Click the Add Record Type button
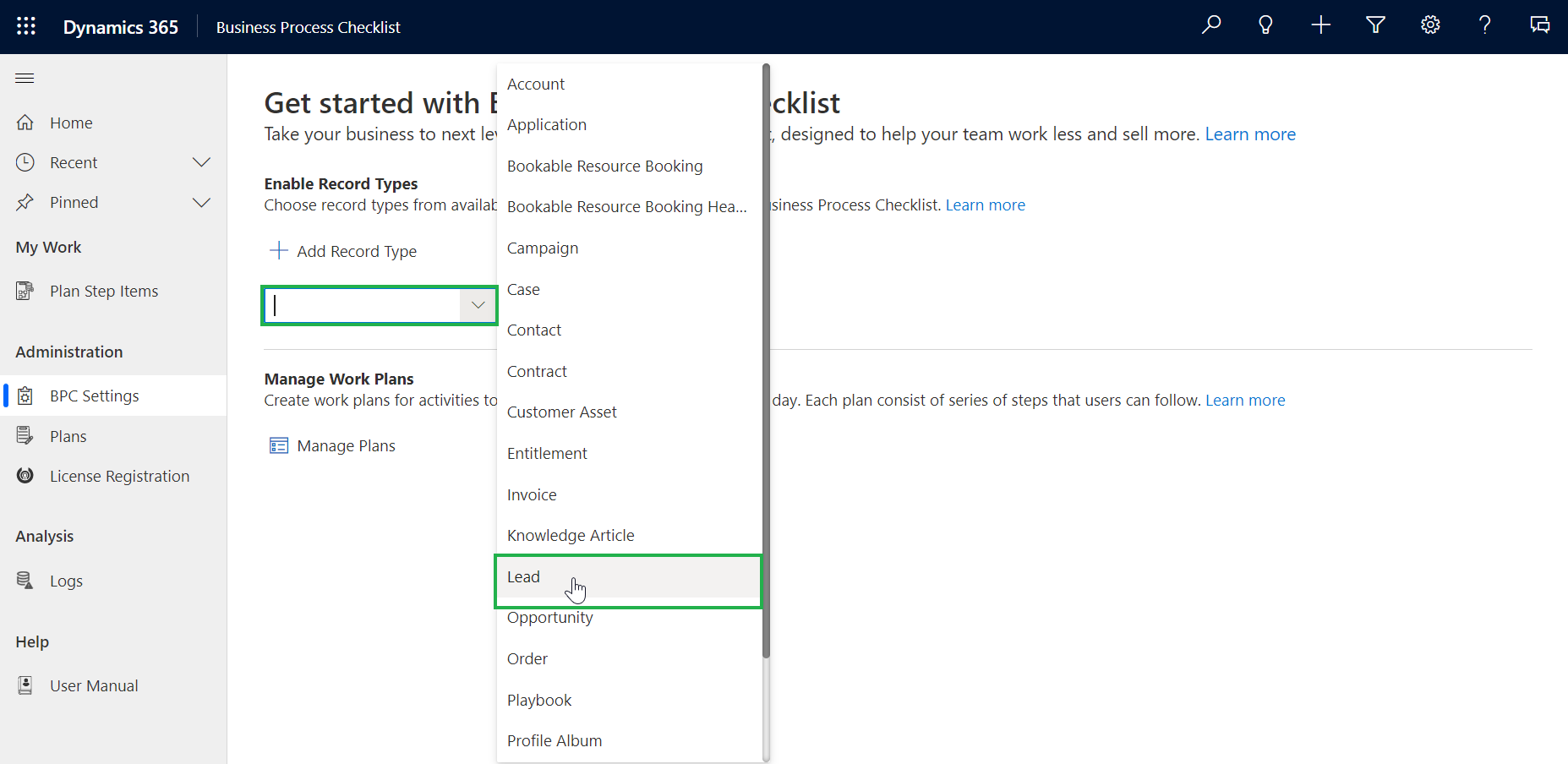 (x=342, y=251)
